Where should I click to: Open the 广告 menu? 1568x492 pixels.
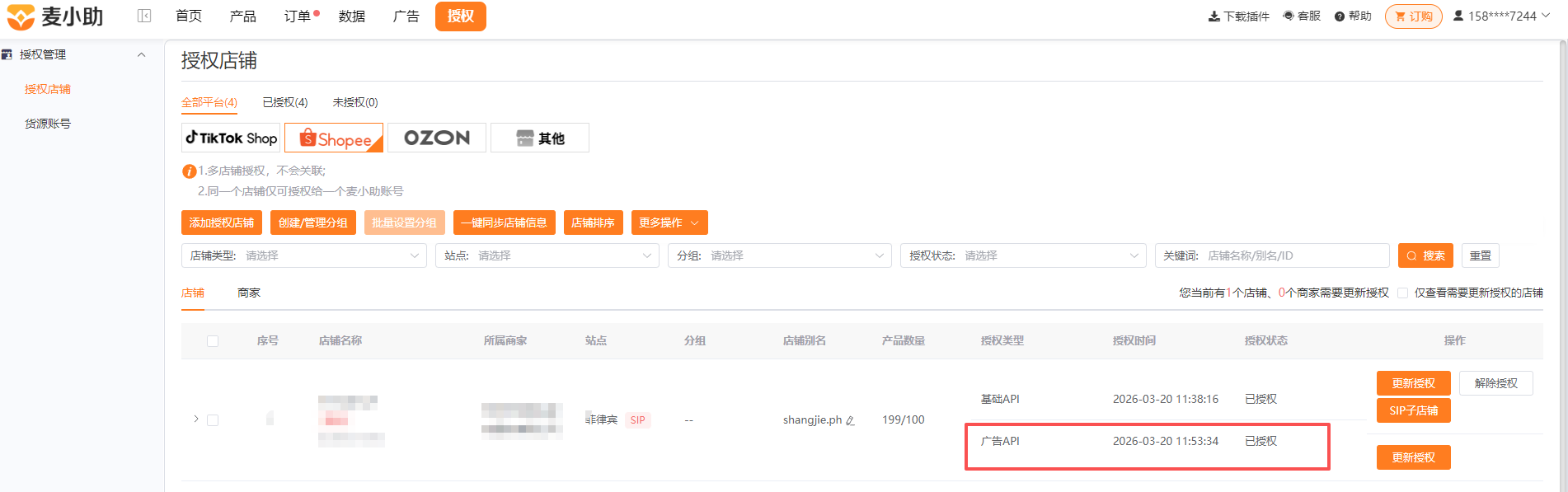[x=406, y=16]
